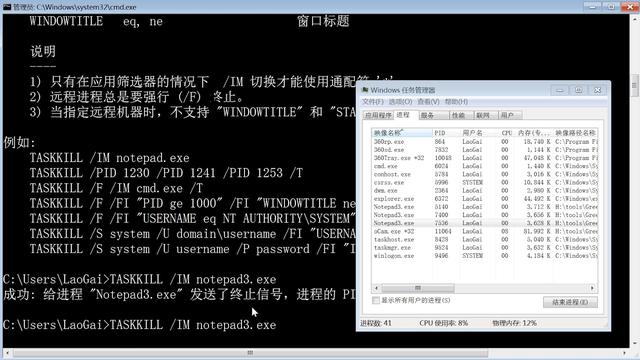
Task: Open the 帮助(H) menu
Action: coord(456,102)
